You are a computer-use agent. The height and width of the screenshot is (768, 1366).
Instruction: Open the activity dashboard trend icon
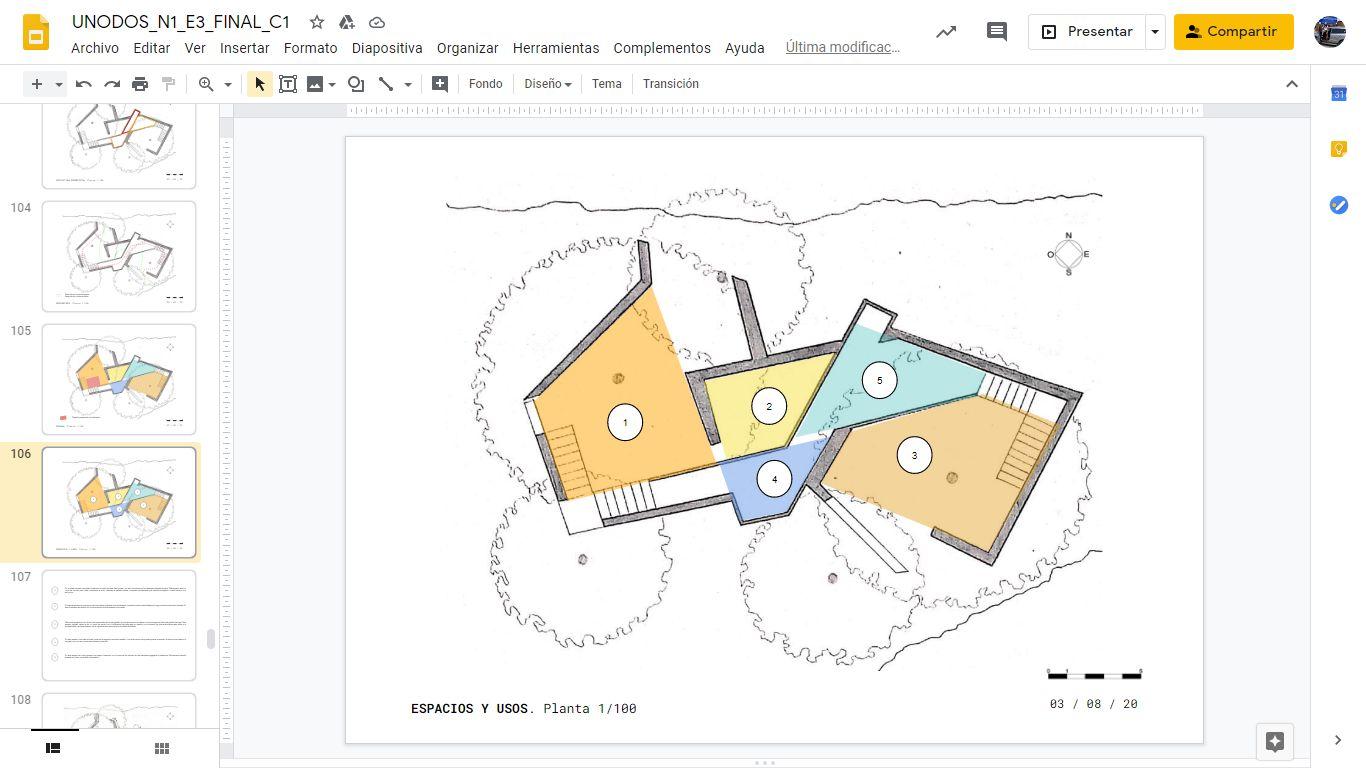tap(945, 32)
